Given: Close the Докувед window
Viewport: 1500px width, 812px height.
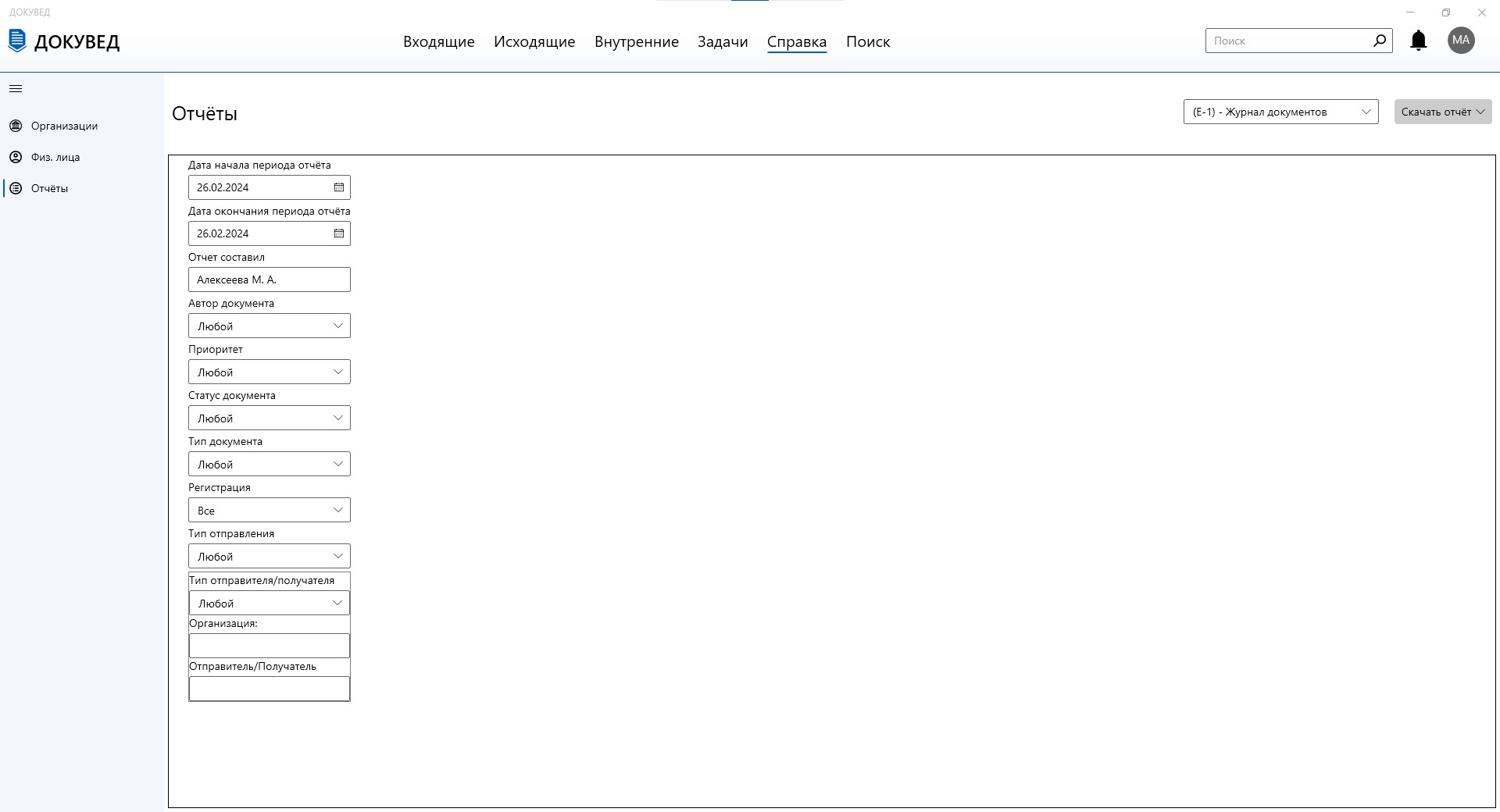Looking at the screenshot, I should pos(1482,12).
